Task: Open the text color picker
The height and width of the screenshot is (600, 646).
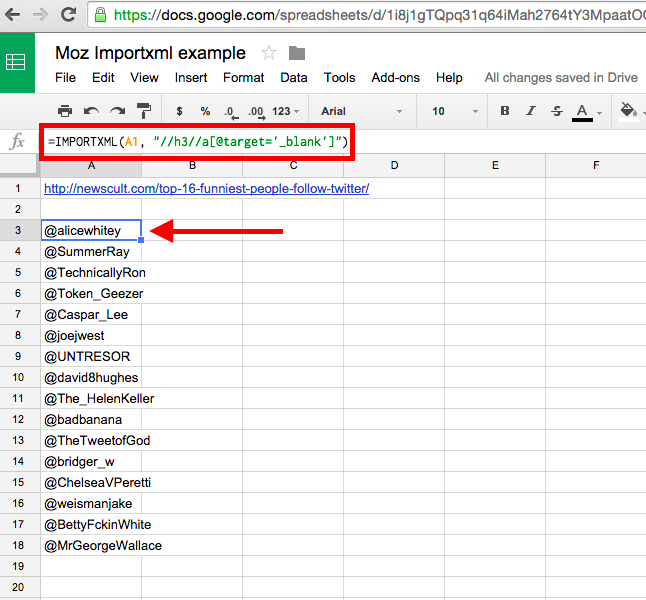Action: [584, 111]
